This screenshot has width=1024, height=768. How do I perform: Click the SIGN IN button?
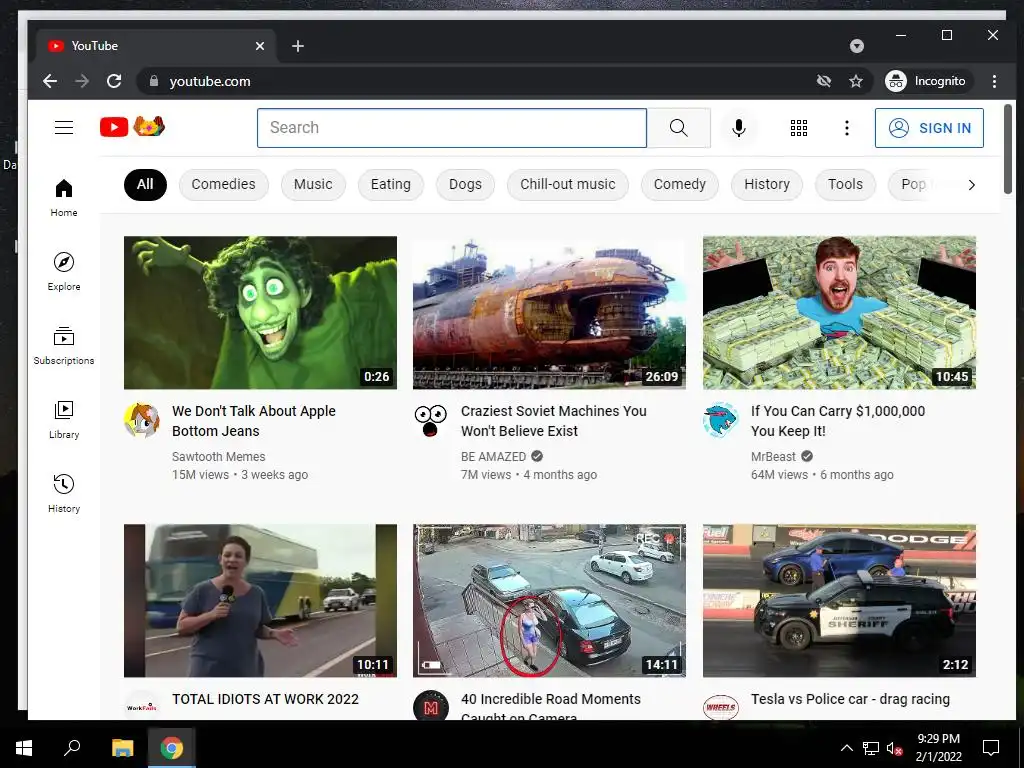click(929, 128)
